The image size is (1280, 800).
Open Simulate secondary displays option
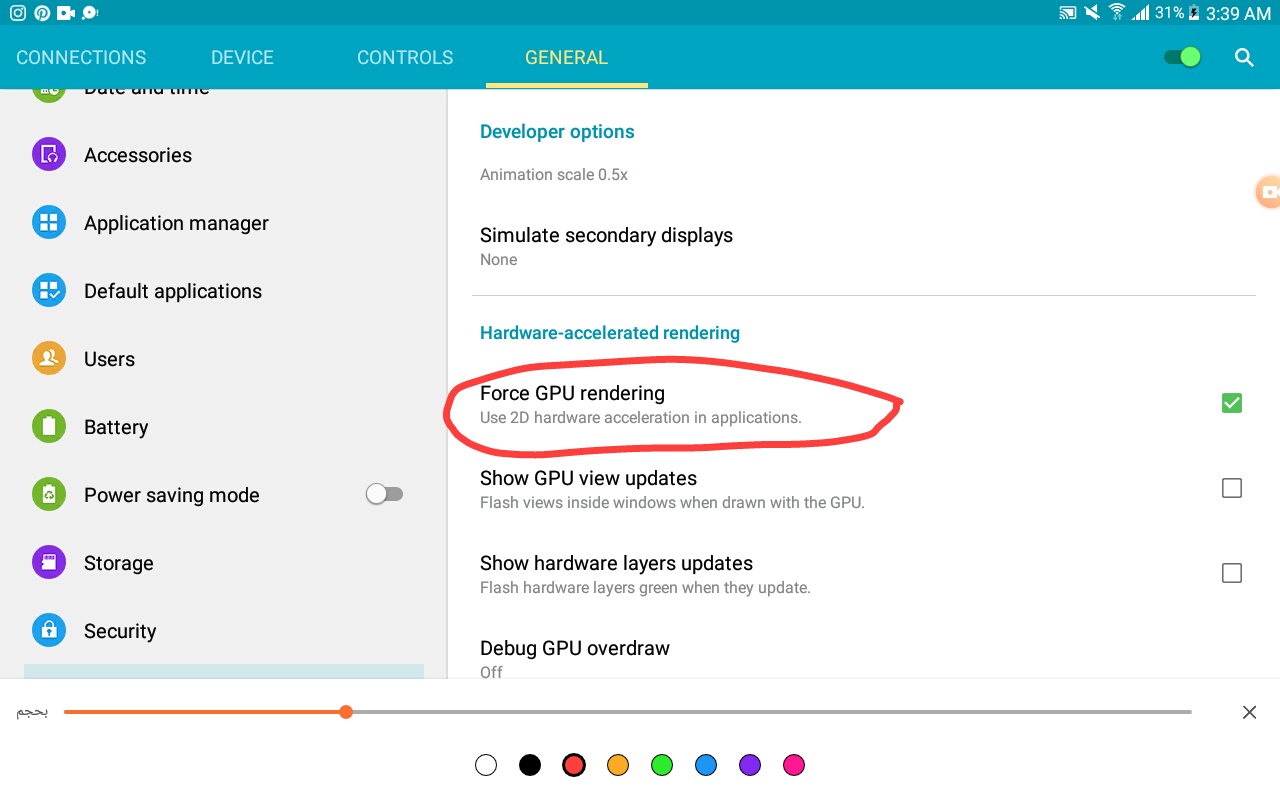pyautogui.click(x=863, y=247)
